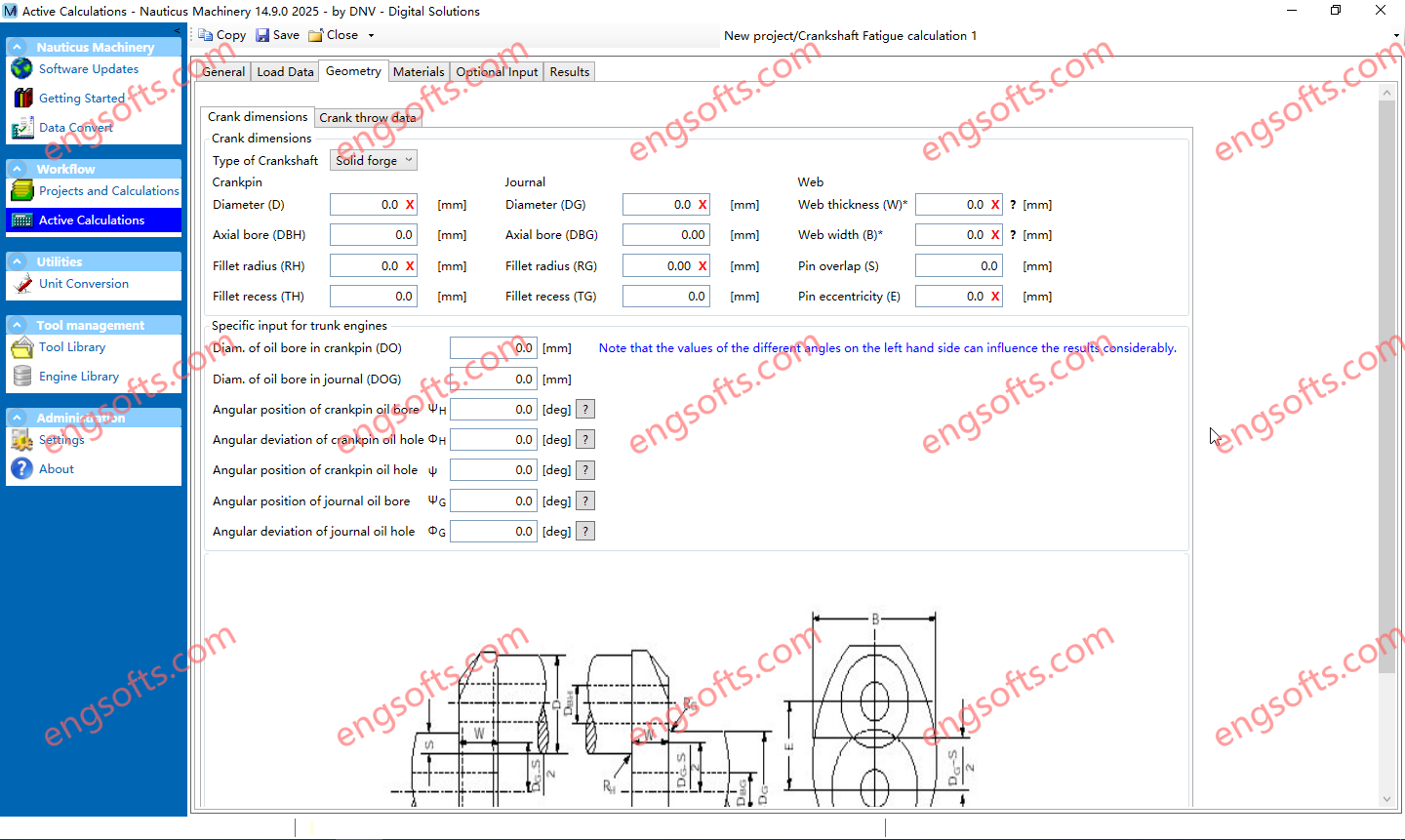
Task: Open the Getting Started link
Action: click(x=82, y=99)
